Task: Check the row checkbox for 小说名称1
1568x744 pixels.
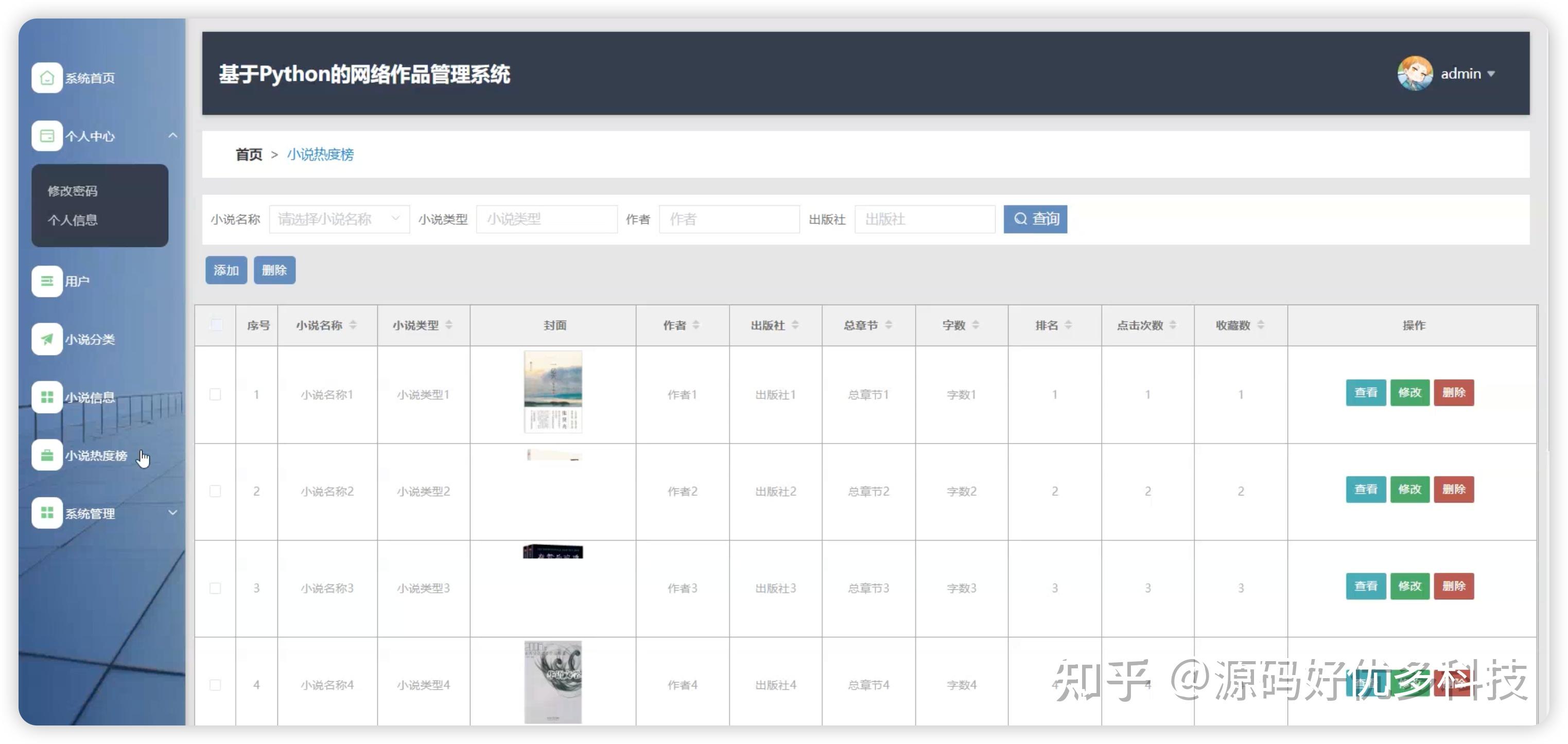Action: coord(215,394)
